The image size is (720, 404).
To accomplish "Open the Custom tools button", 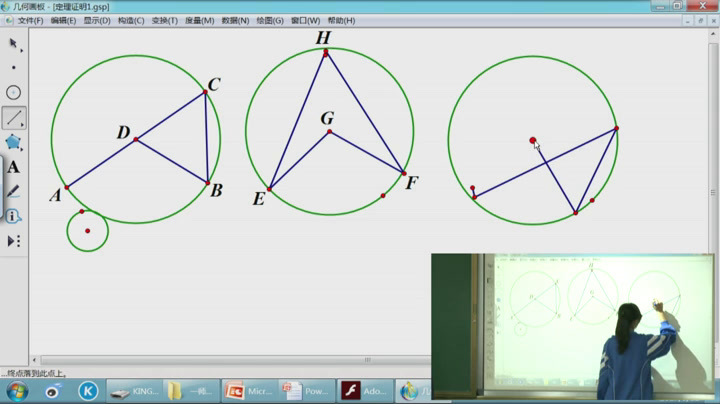I will (13, 240).
